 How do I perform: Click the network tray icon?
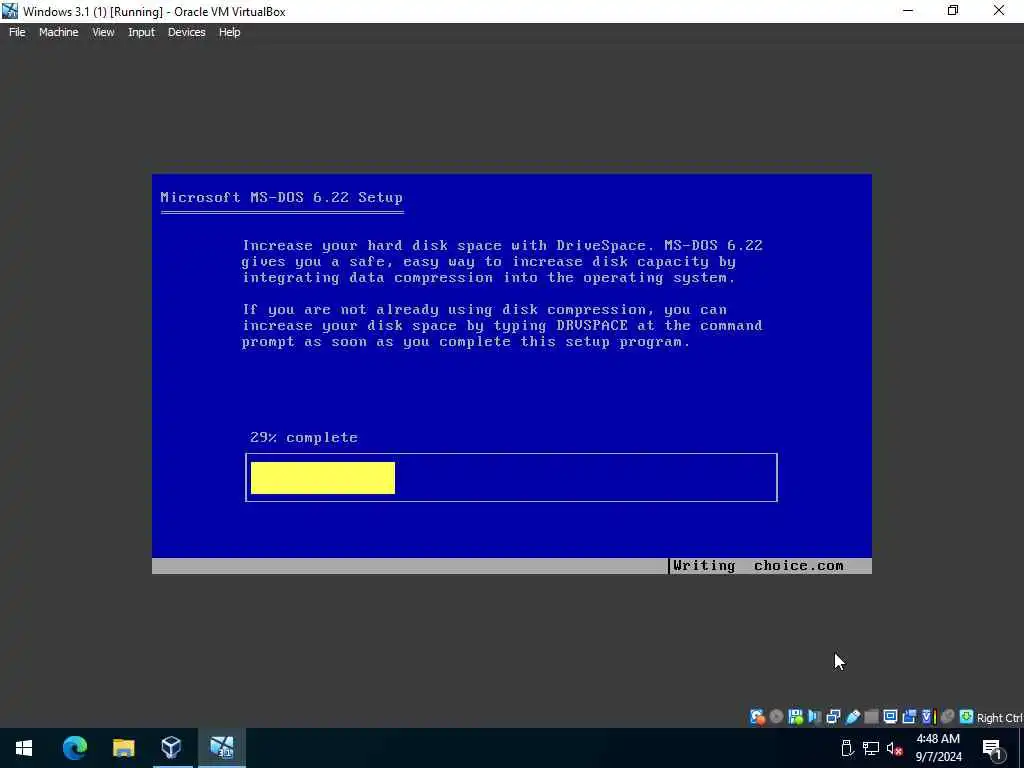(871, 748)
